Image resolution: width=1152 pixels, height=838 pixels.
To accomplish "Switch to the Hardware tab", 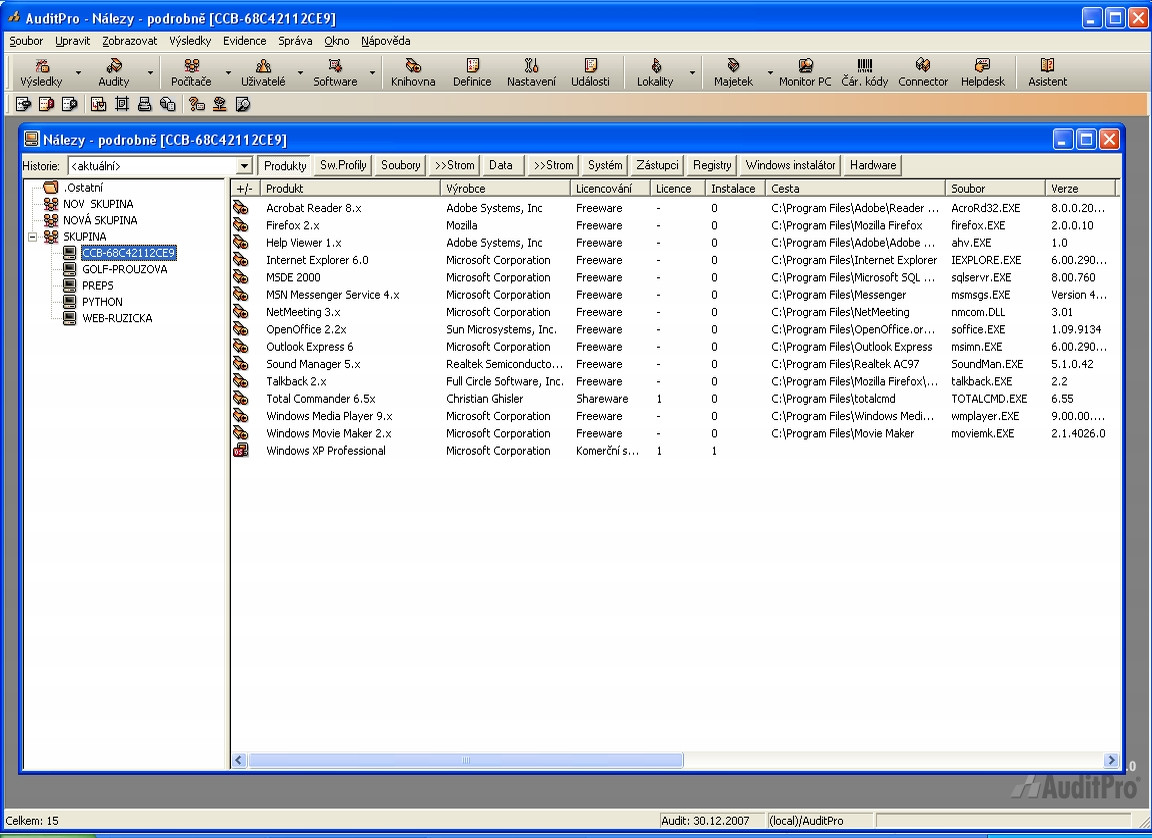I will coord(873,165).
